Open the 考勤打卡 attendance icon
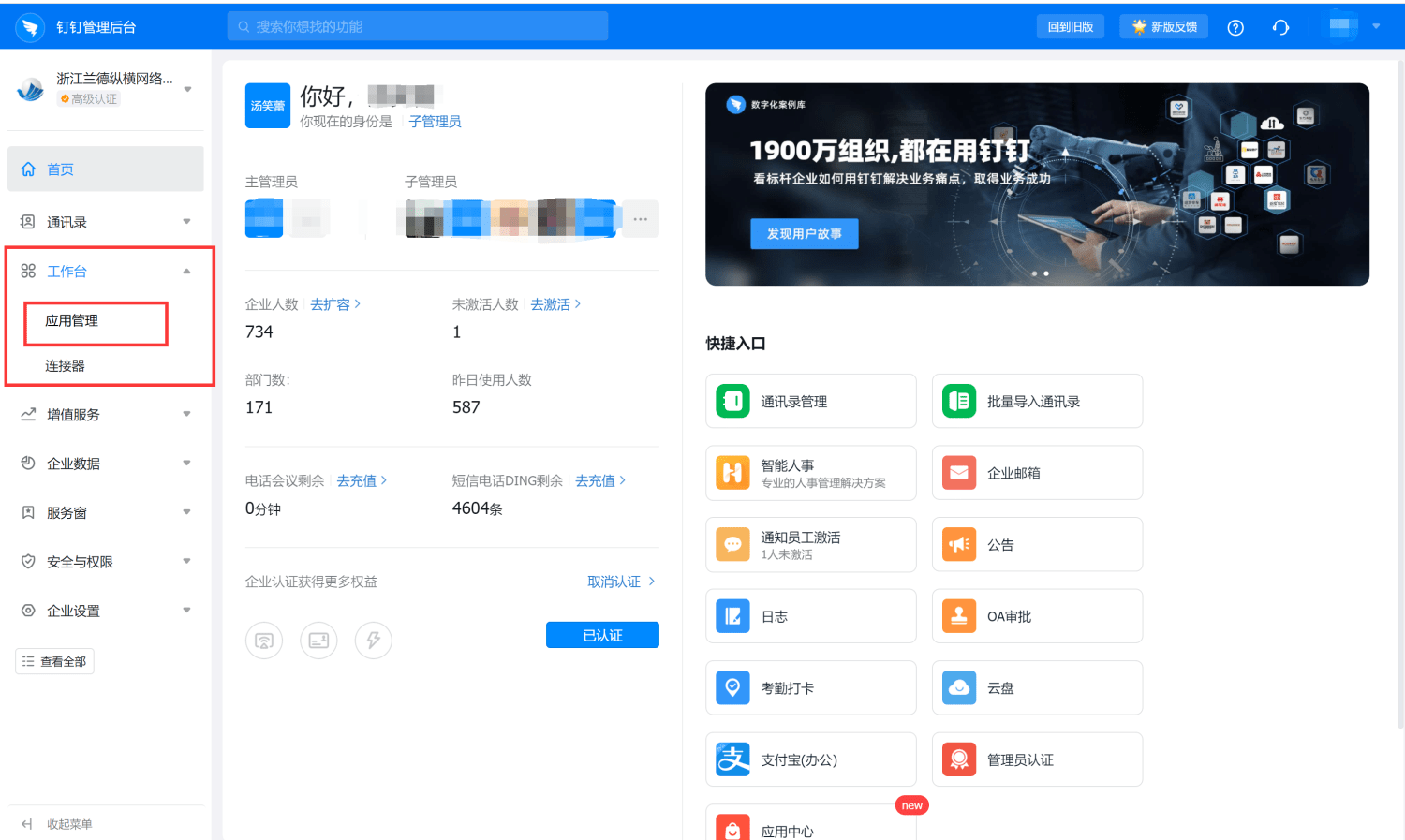The height and width of the screenshot is (840, 1405). [732, 687]
